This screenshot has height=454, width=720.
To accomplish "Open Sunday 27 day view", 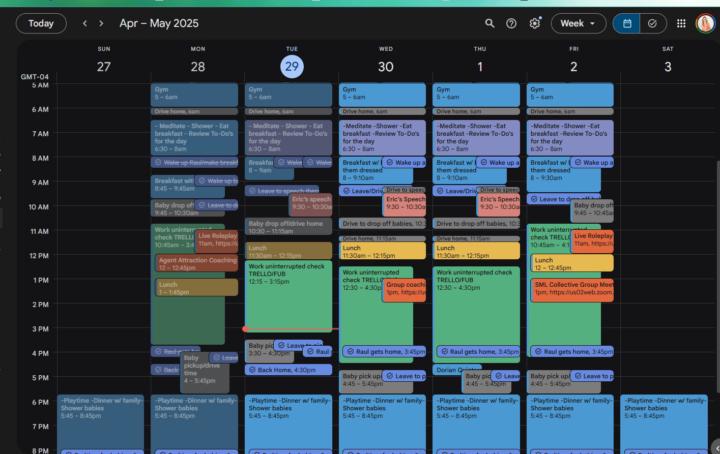I will coord(104,67).
